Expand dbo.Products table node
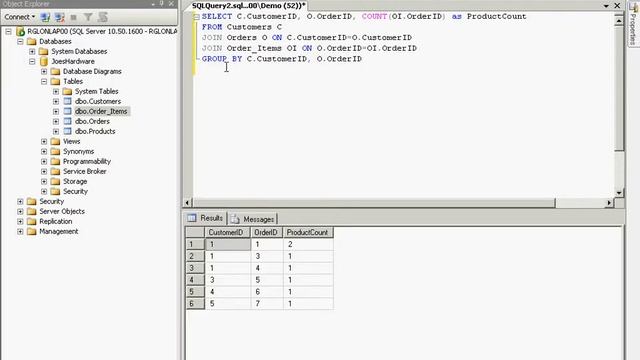Screen dimensions: 640x360 click(x=56, y=131)
